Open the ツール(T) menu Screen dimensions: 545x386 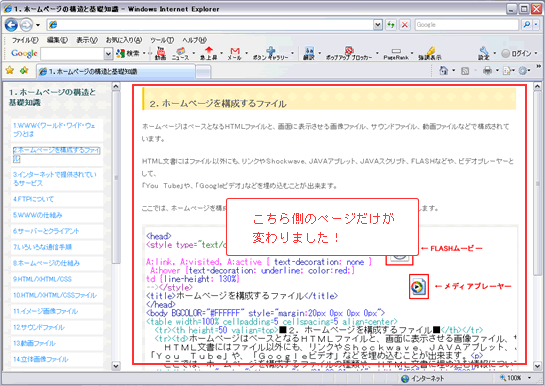(x=162, y=40)
